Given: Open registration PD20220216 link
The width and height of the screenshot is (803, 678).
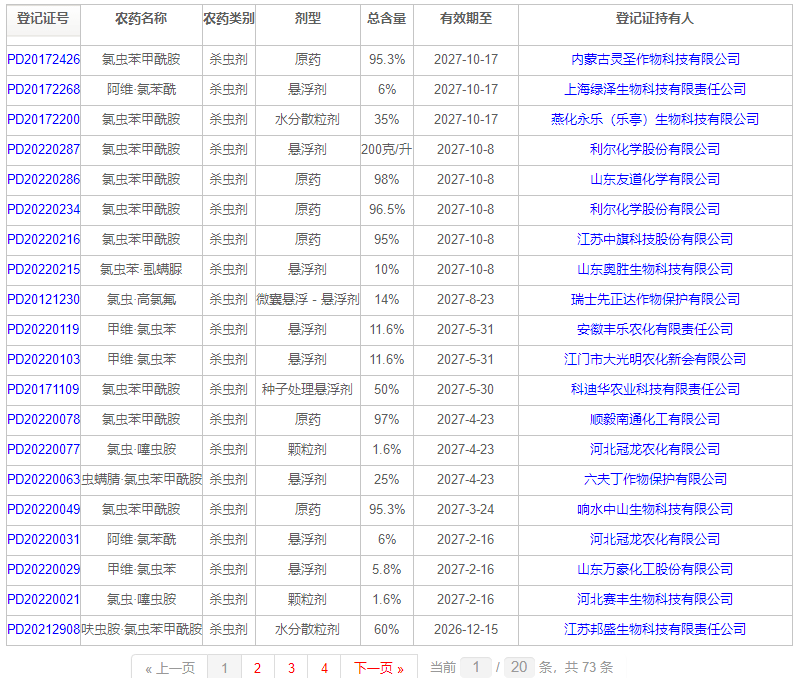Looking at the screenshot, I should (x=44, y=240).
